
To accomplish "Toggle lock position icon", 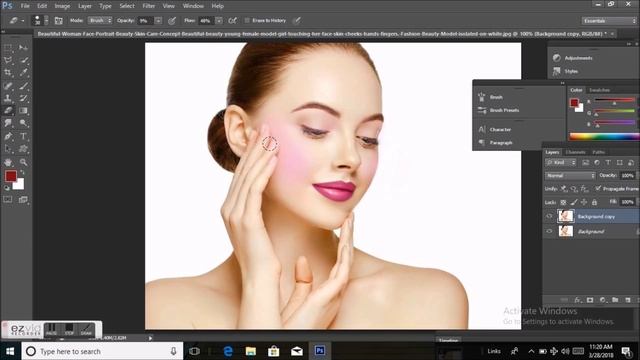I will [584, 202].
